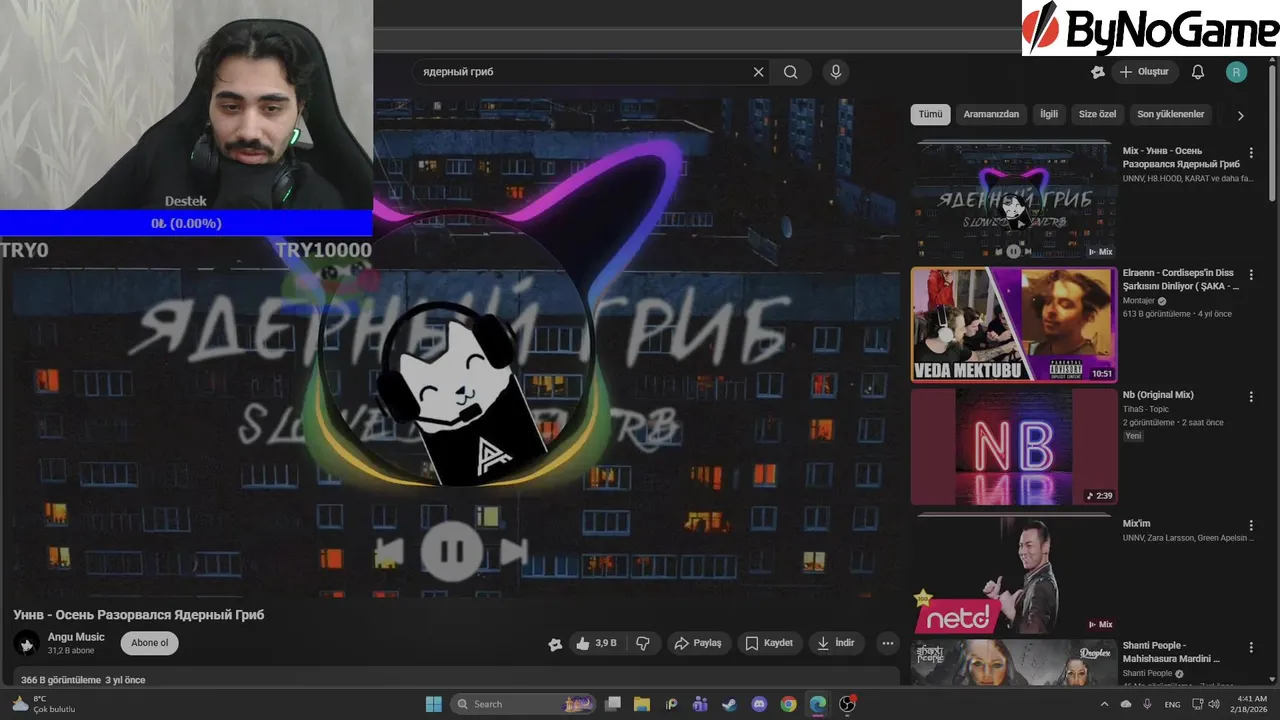Image resolution: width=1280 pixels, height=720 pixels.
Task: Open the OneDrive cloud tray icon
Action: point(1126,704)
